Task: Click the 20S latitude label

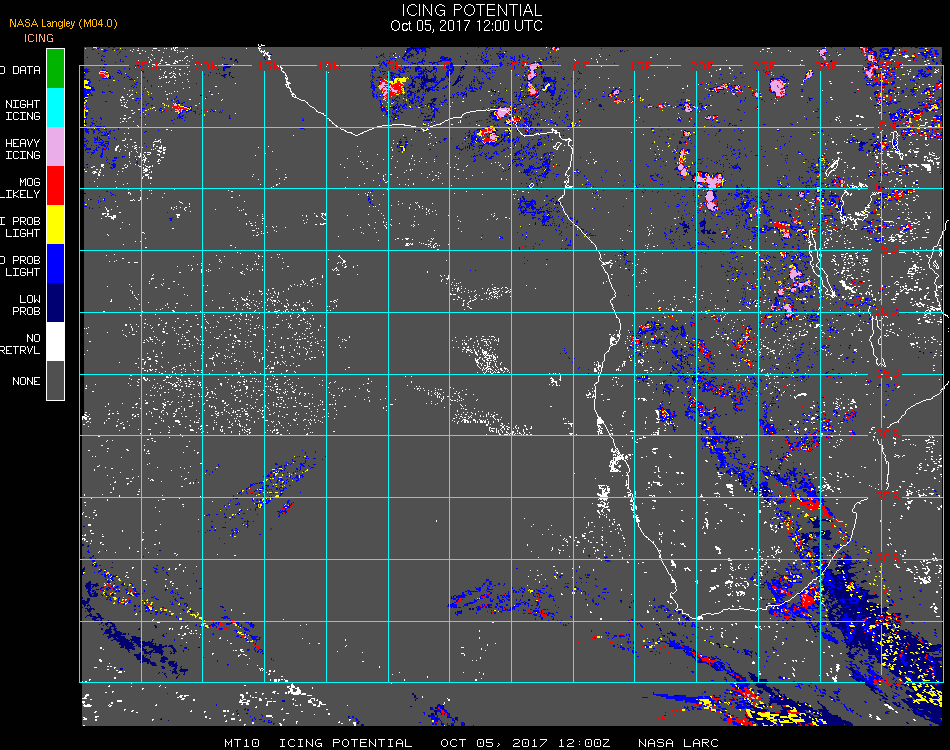Action: (x=888, y=434)
